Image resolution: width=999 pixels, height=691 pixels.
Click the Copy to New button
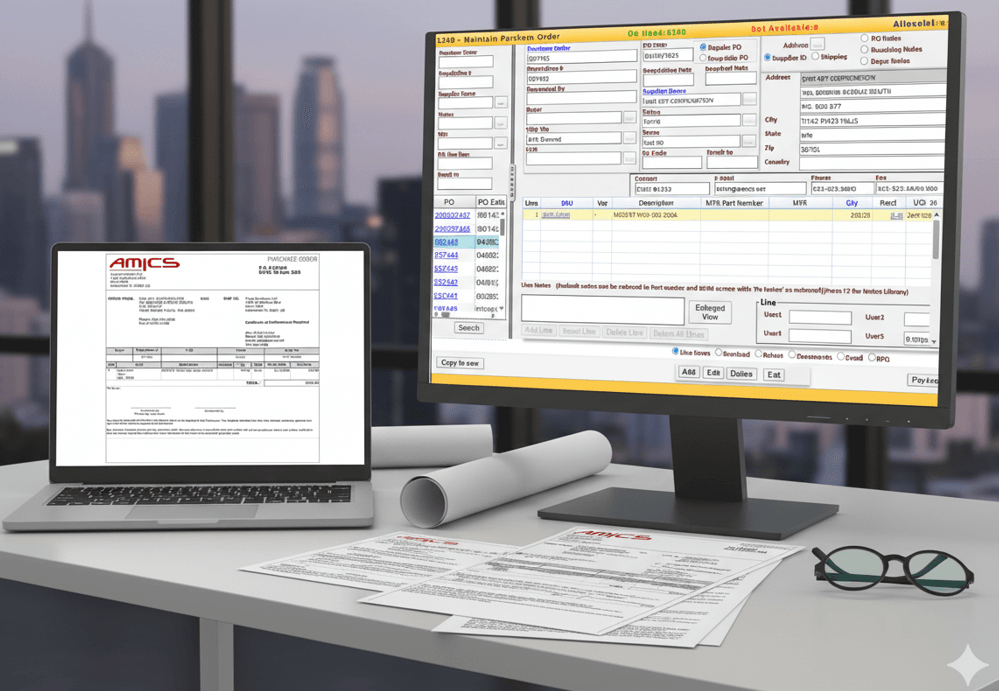coord(458,364)
